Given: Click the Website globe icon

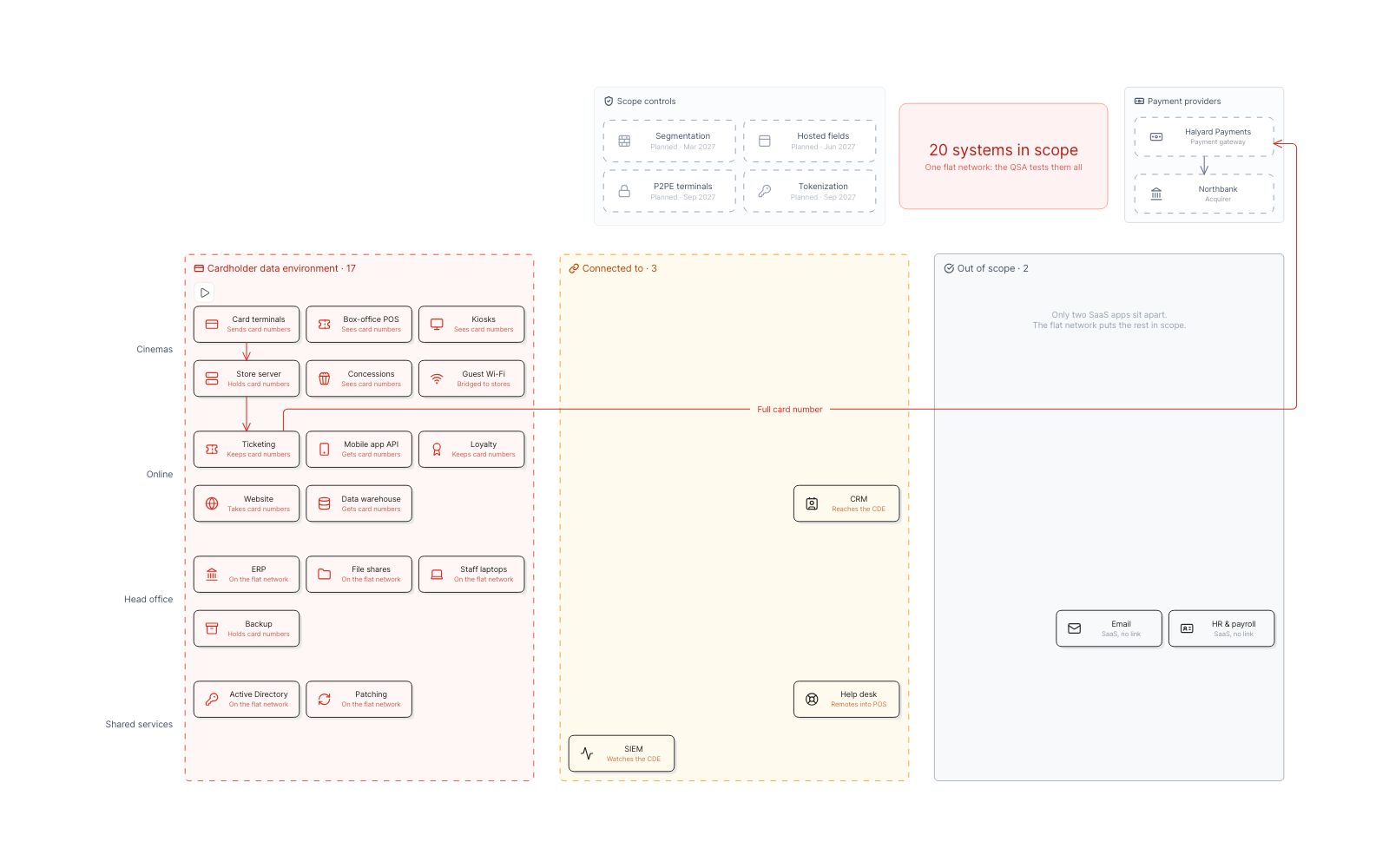Looking at the screenshot, I should click(212, 503).
